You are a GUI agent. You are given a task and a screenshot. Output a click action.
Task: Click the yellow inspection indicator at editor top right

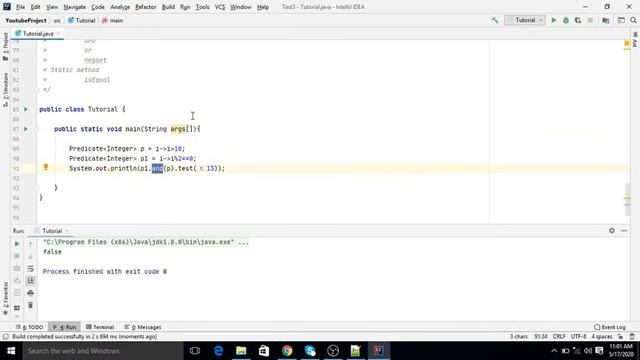[x=627, y=43]
